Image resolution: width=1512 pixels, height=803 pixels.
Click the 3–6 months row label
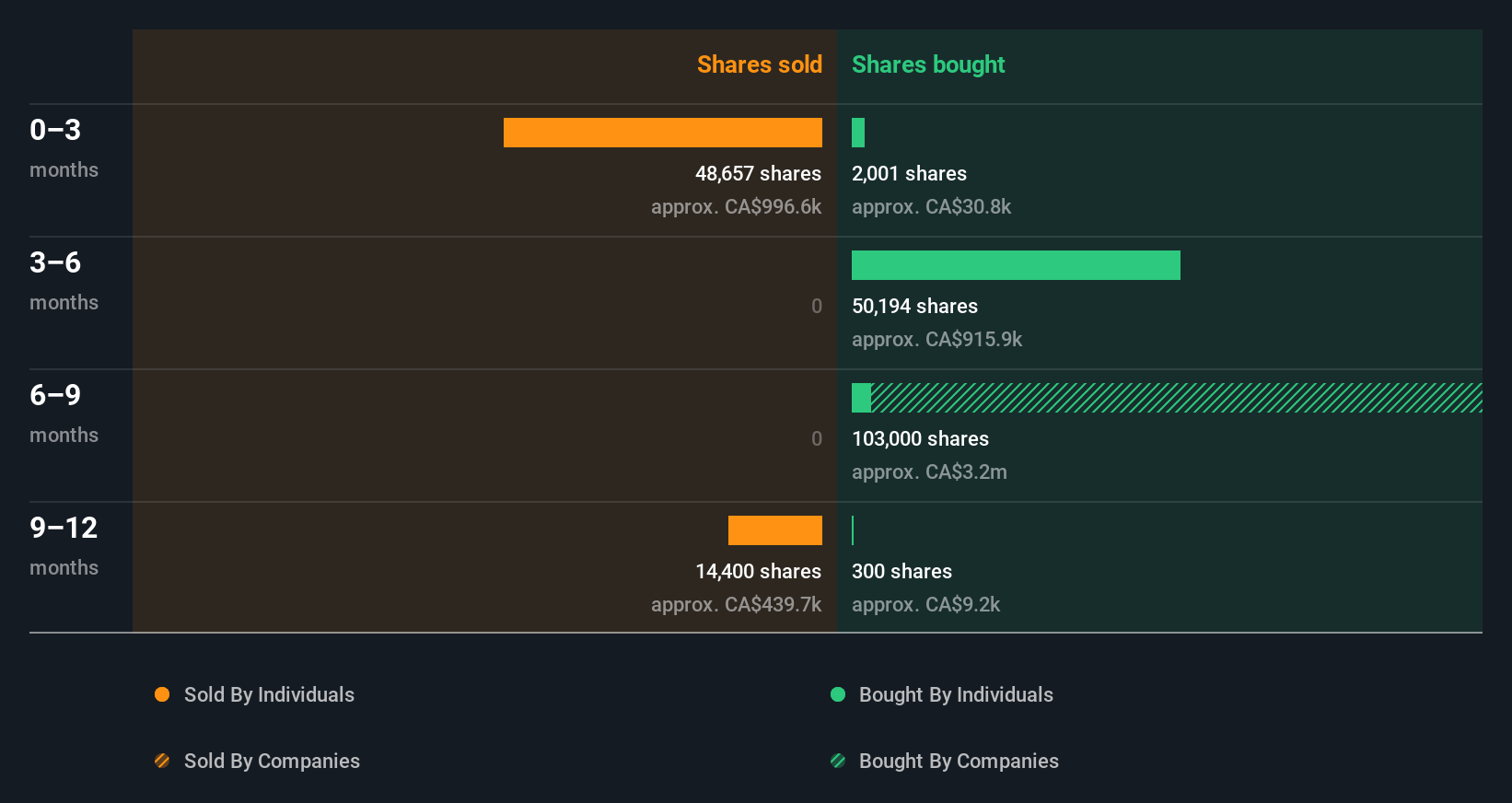pyautogui.click(x=64, y=280)
